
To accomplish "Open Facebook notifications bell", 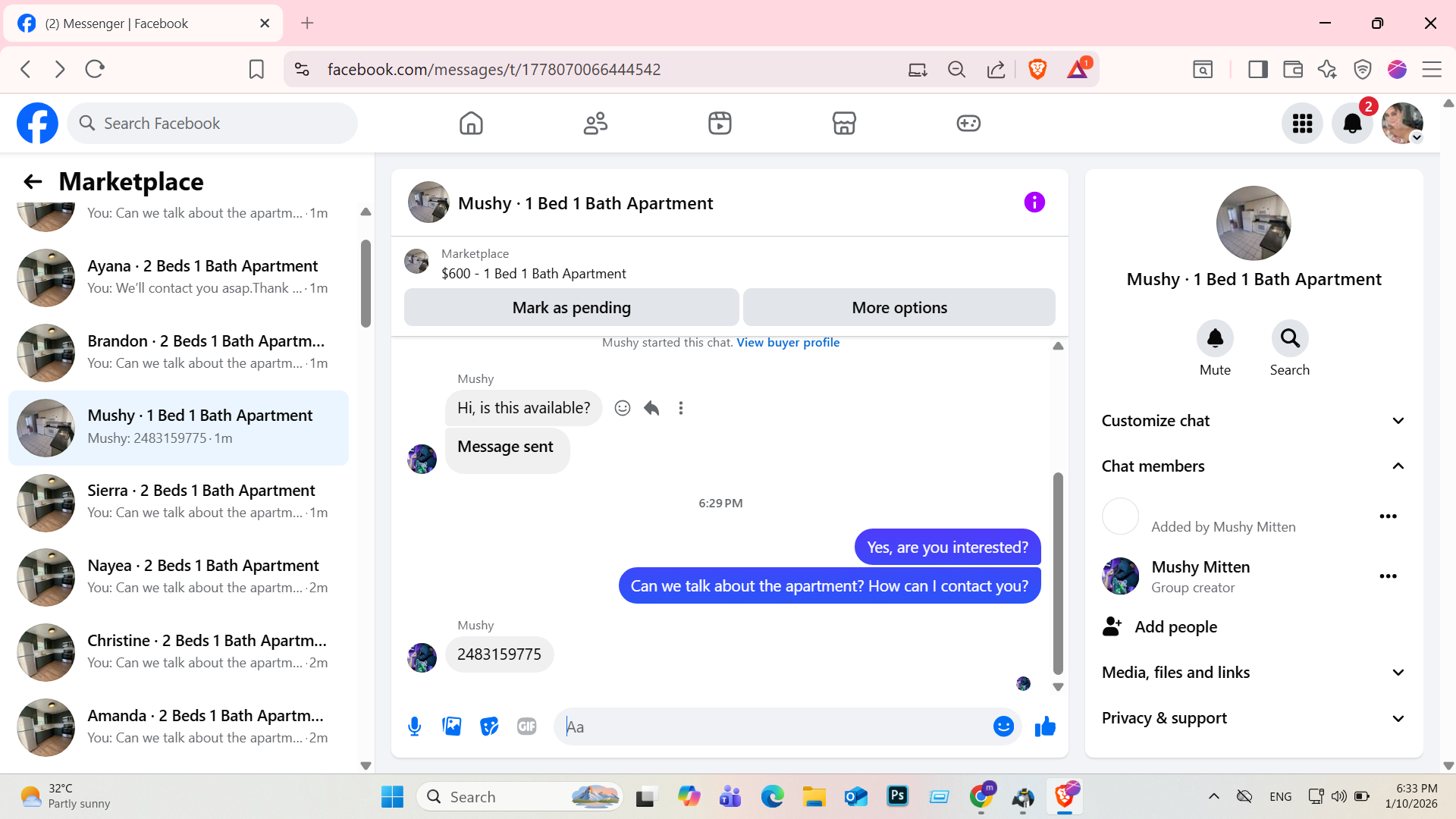I will point(1352,123).
